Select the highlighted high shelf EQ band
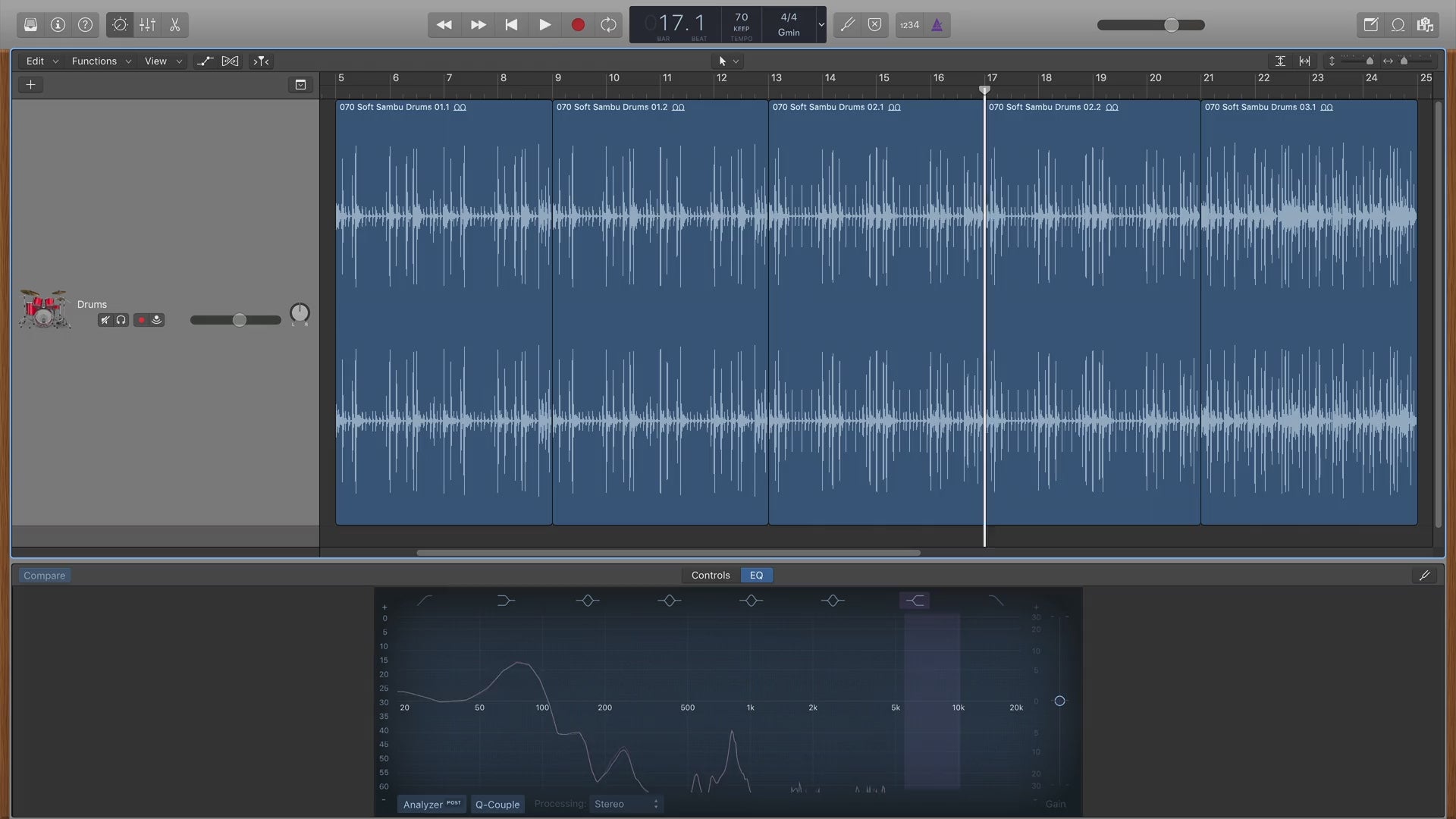This screenshot has height=819, width=1456. pos(915,601)
